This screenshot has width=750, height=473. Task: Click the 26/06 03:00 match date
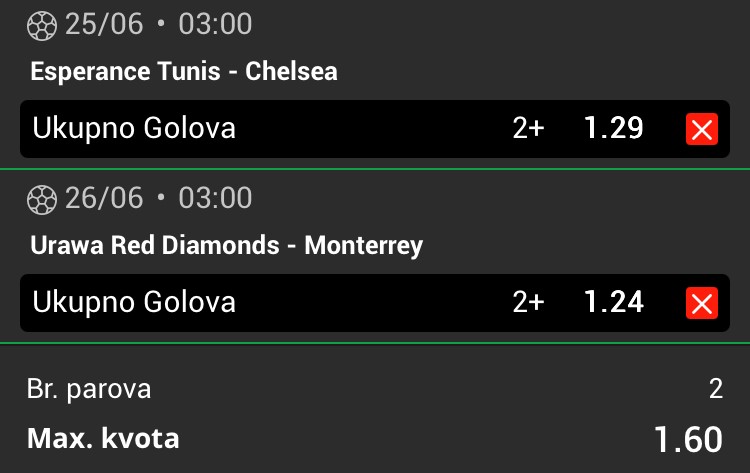158,198
